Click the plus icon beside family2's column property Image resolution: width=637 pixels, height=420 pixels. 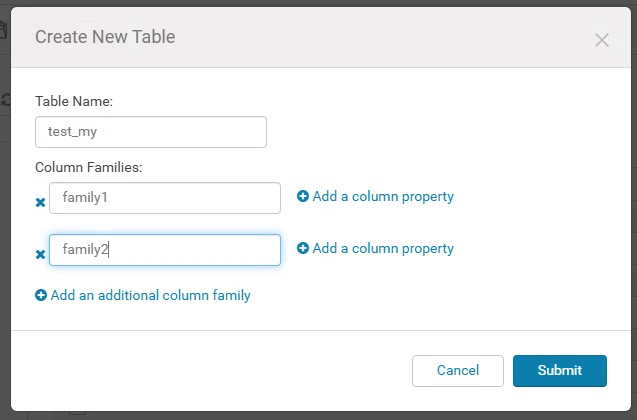[x=303, y=248]
